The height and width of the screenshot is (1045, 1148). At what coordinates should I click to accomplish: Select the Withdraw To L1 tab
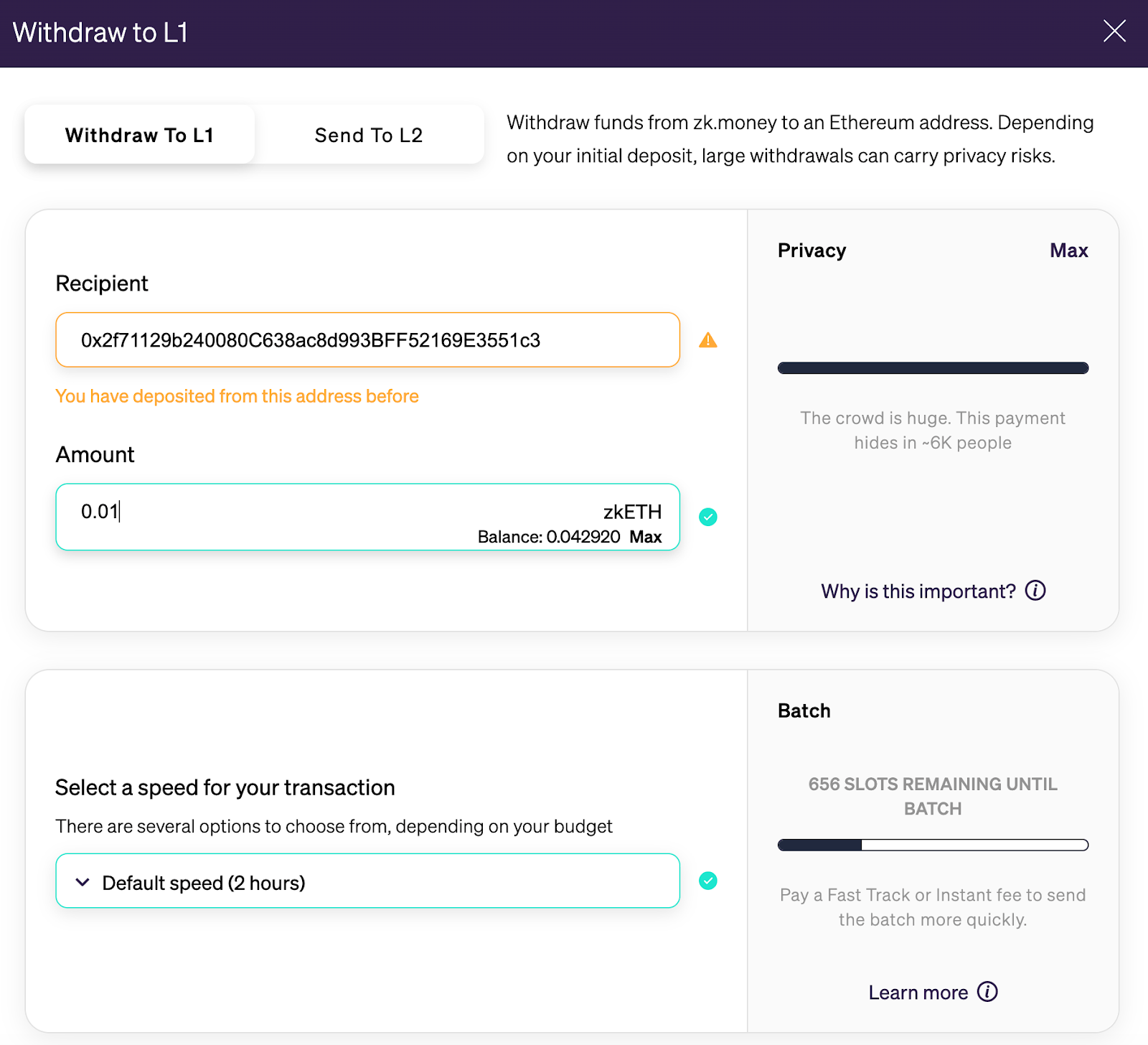[140, 135]
